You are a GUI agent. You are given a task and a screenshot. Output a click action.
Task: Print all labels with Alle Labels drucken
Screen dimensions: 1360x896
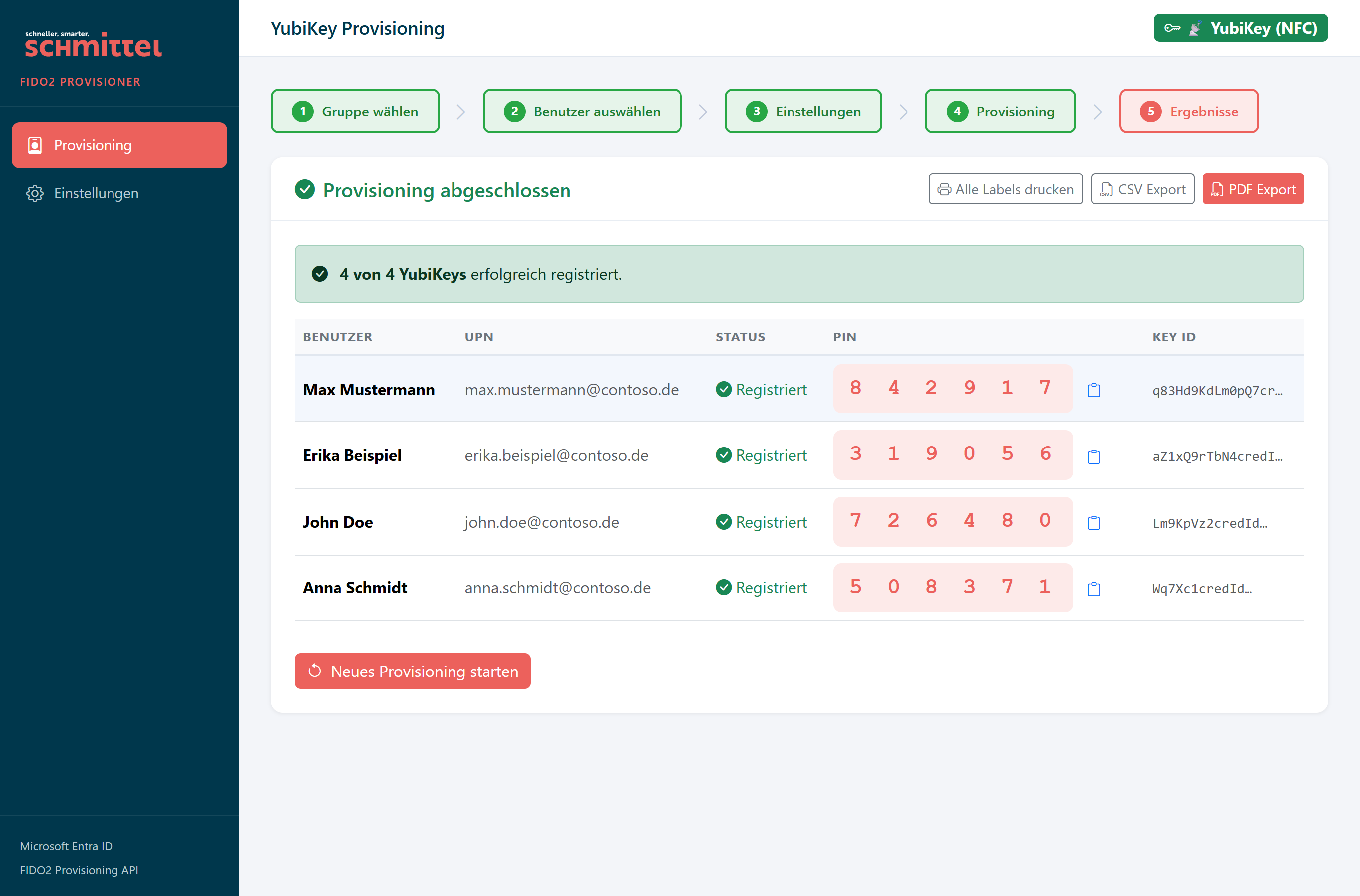1006,189
